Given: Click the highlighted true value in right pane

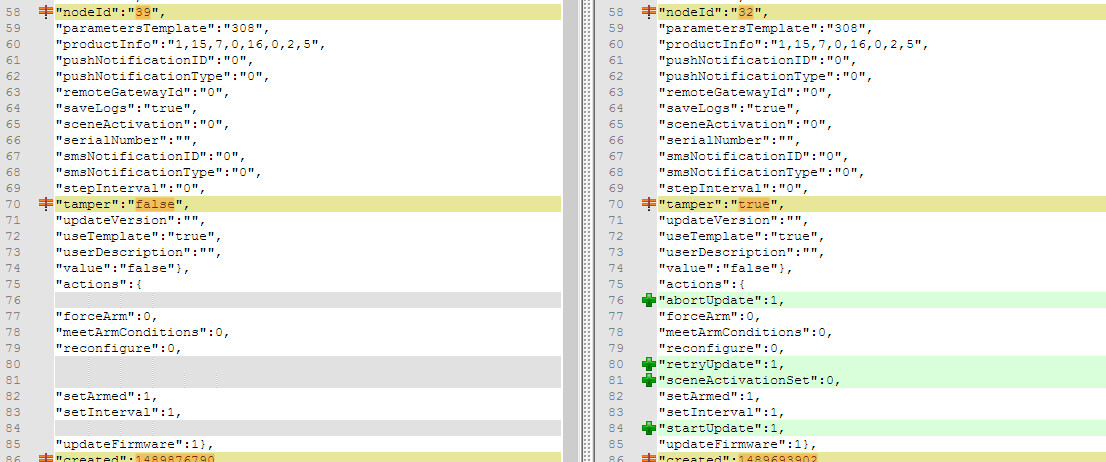Looking at the screenshot, I should [x=752, y=204].
